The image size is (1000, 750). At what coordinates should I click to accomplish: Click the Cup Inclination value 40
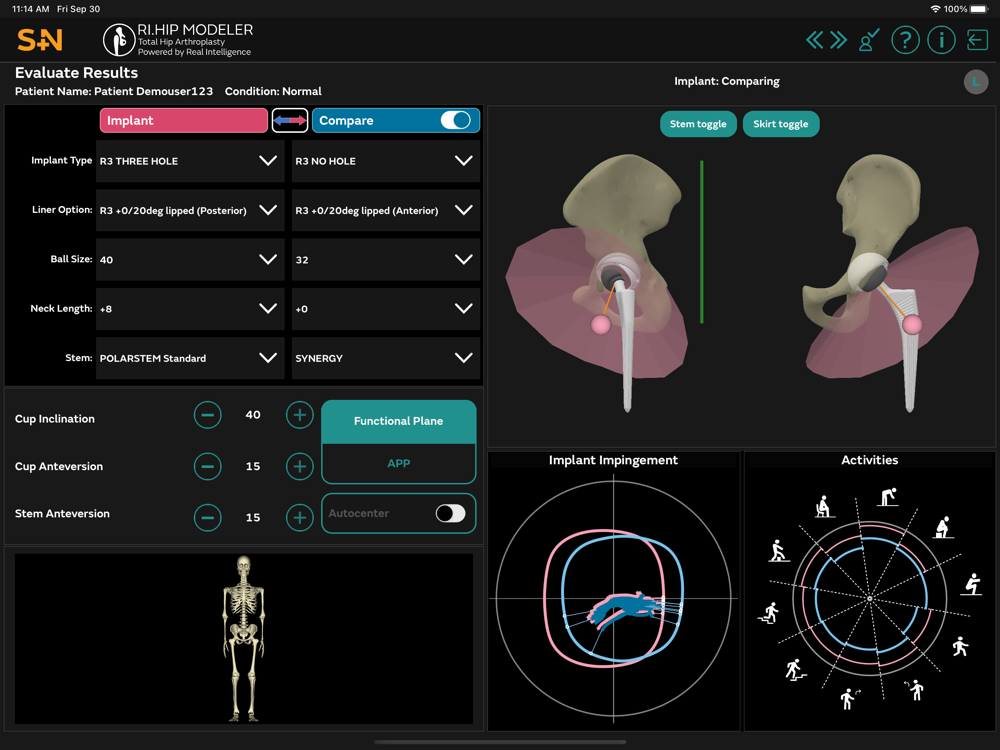click(253, 415)
